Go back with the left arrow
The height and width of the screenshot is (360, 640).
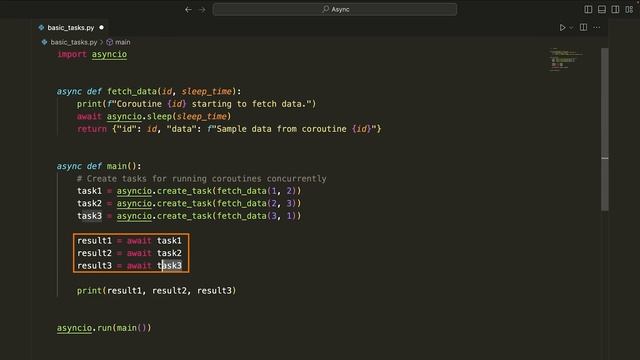[188, 9]
